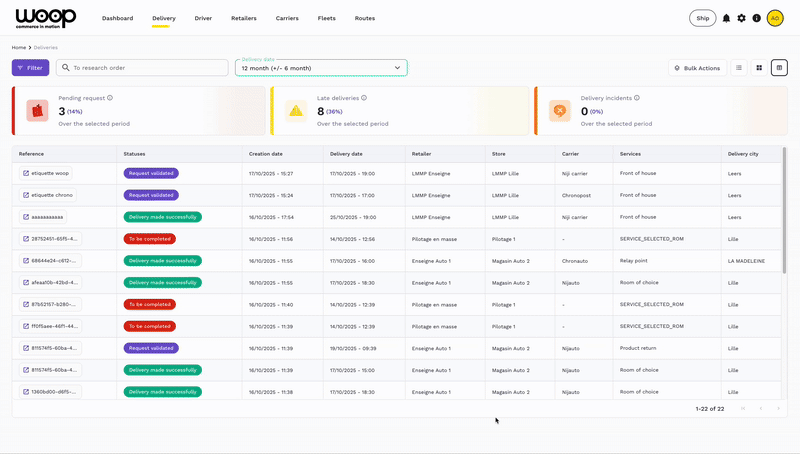Open settings via the gear icon

[x=741, y=18]
